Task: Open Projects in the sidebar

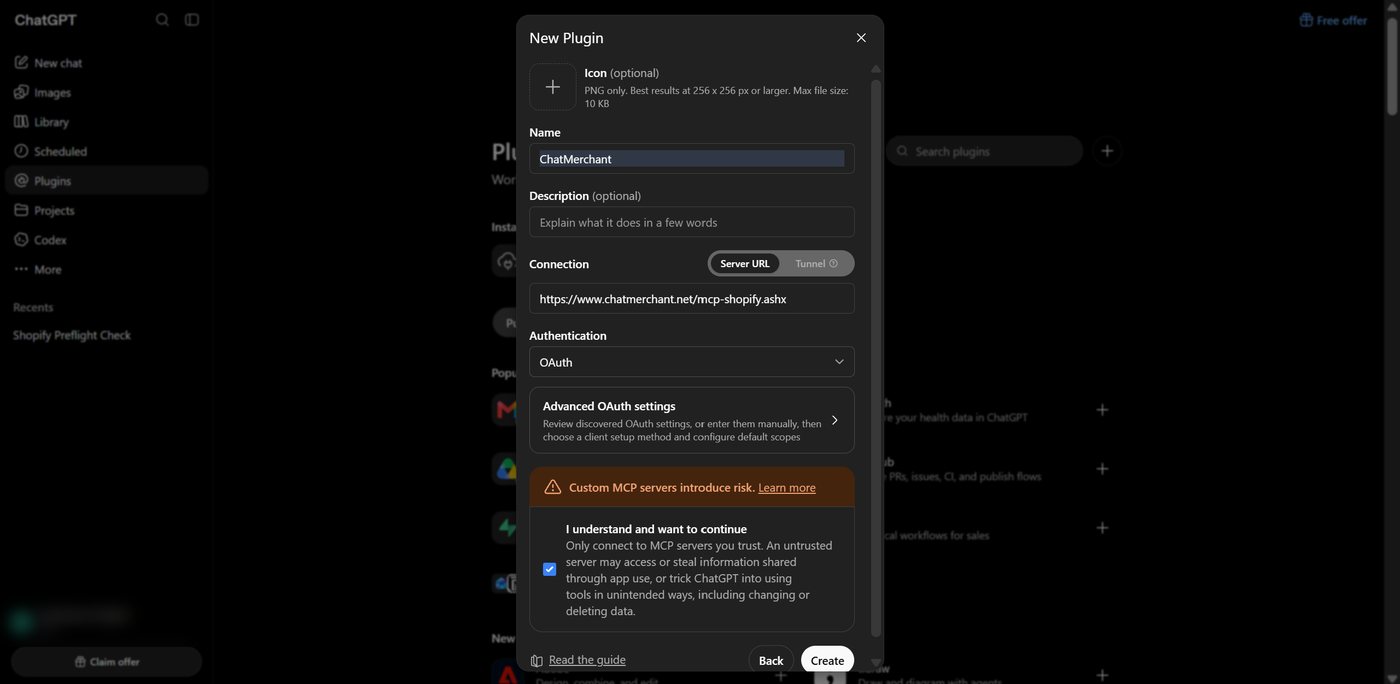Action: pos(107,210)
